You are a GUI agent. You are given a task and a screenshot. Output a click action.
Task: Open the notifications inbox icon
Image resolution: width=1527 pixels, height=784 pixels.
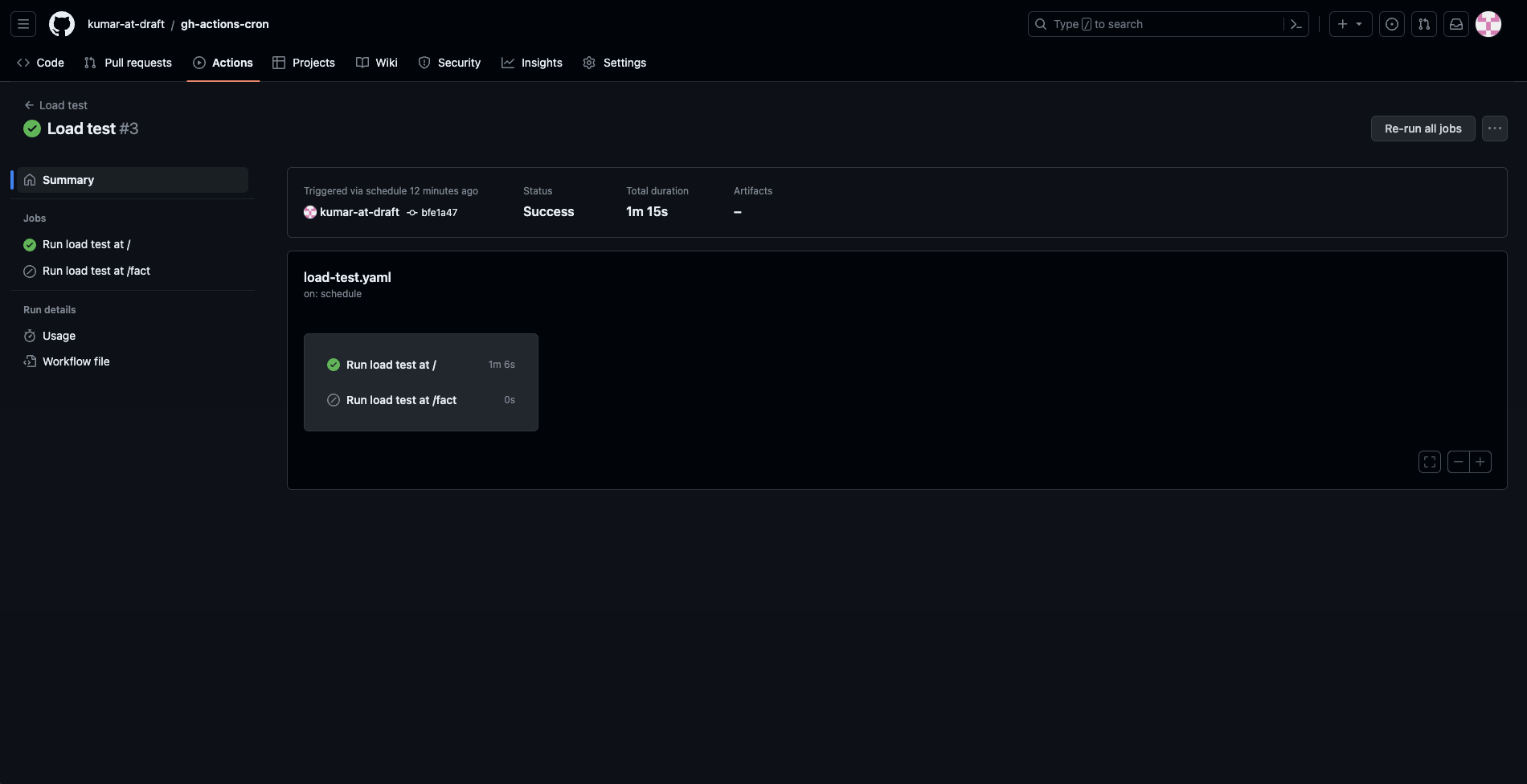coord(1456,24)
